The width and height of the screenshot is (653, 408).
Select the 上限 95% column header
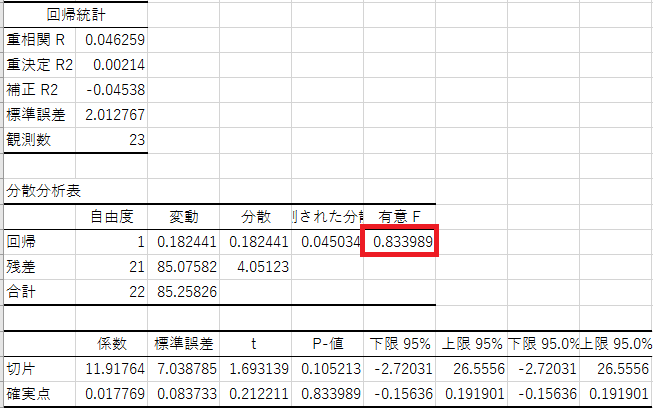click(472, 344)
